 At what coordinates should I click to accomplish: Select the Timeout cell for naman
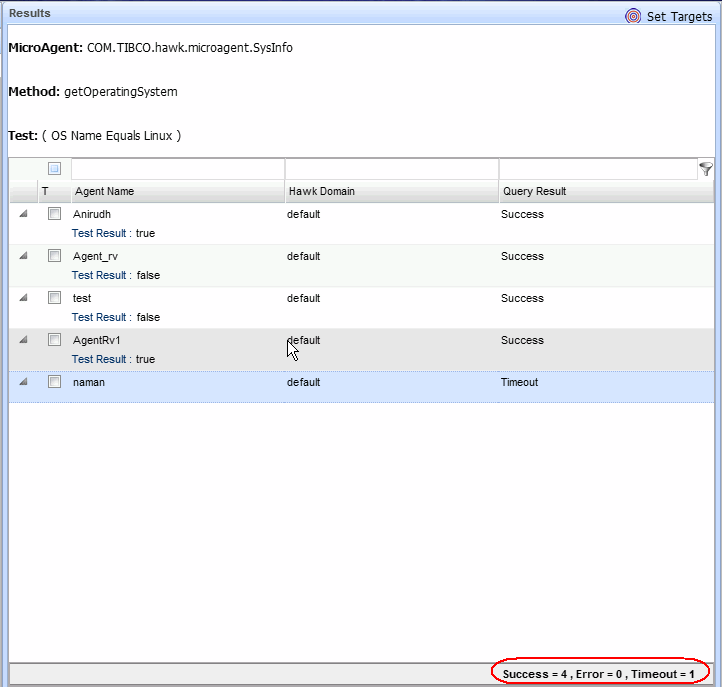(520, 382)
